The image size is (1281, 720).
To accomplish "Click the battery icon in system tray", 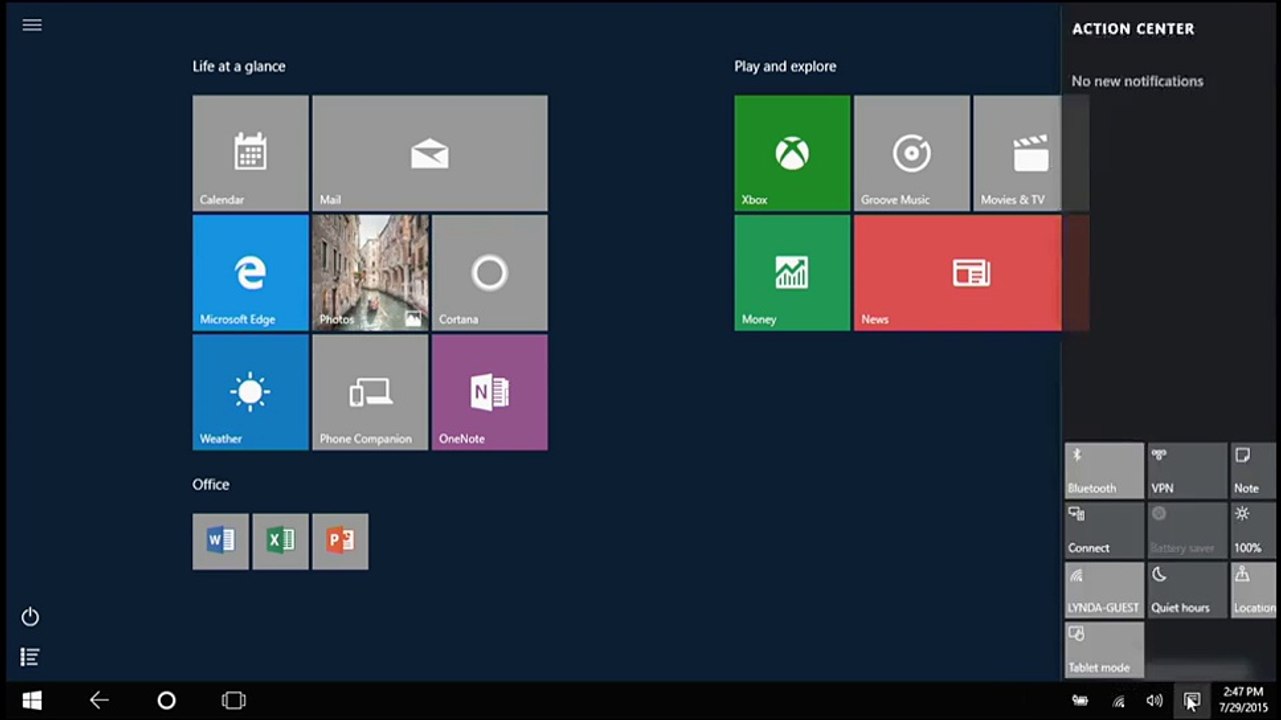I will pyautogui.click(x=1080, y=701).
